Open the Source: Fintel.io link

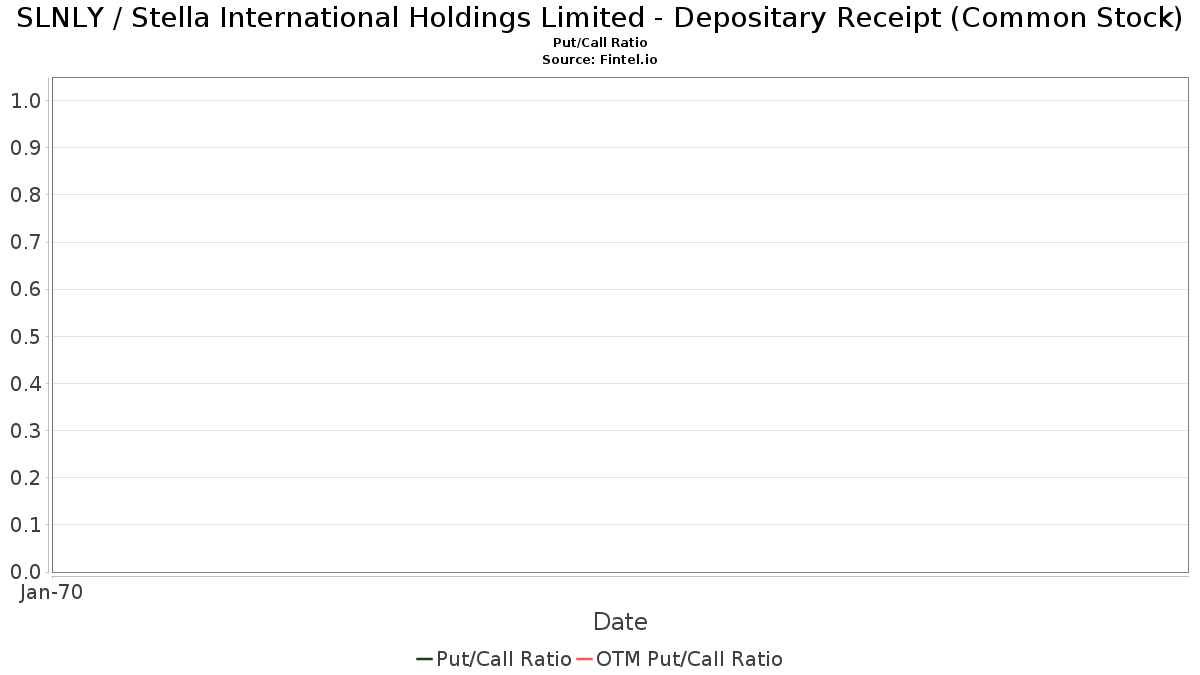tap(600, 60)
